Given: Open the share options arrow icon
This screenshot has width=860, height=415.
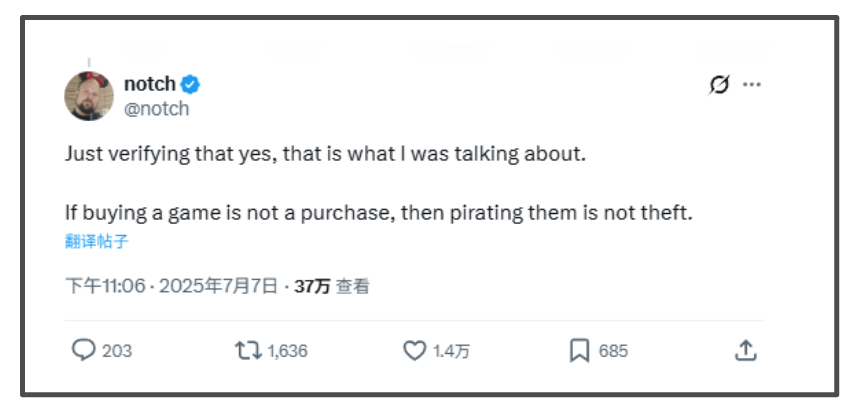Looking at the screenshot, I should coord(745,351).
